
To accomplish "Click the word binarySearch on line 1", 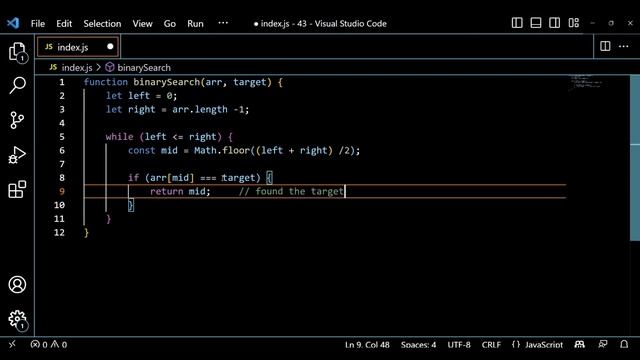I will (167, 82).
